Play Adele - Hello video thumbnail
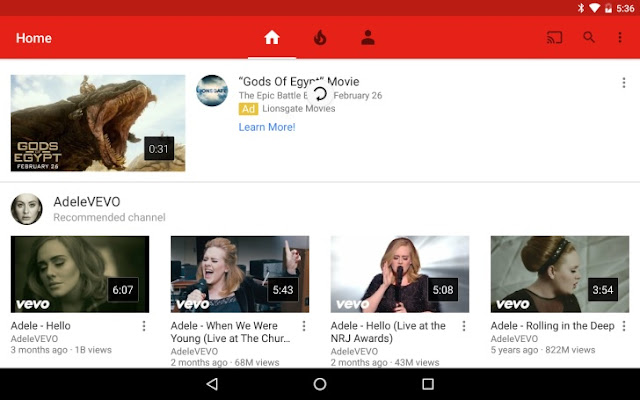The image size is (640, 400). (80, 274)
